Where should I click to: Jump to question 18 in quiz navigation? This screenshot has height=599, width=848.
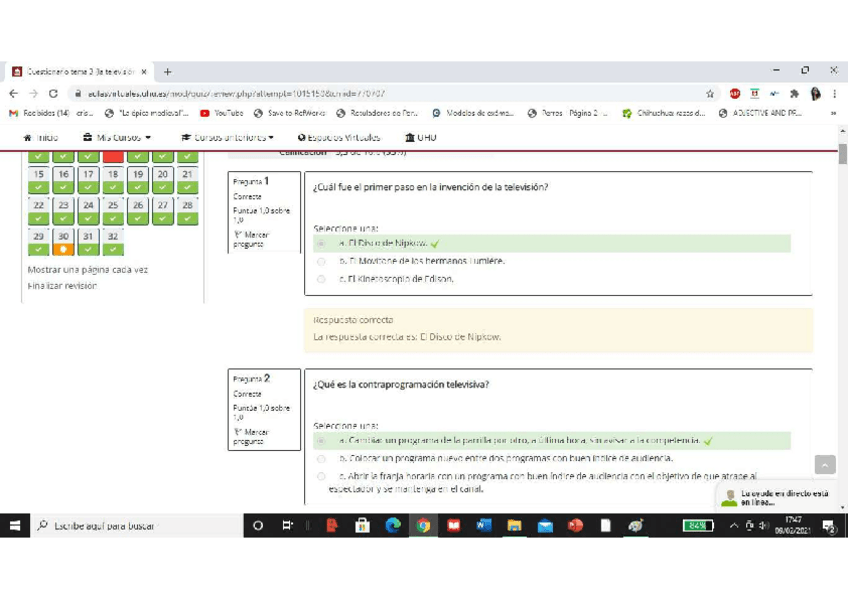(x=113, y=174)
